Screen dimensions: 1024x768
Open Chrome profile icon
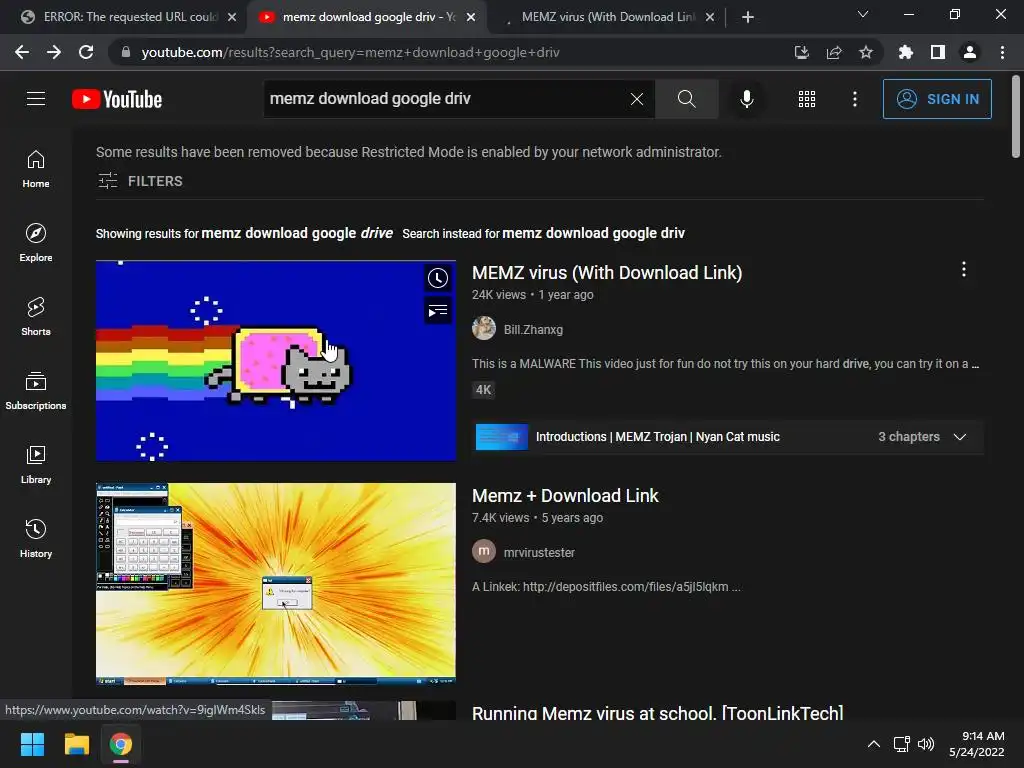[970, 52]
